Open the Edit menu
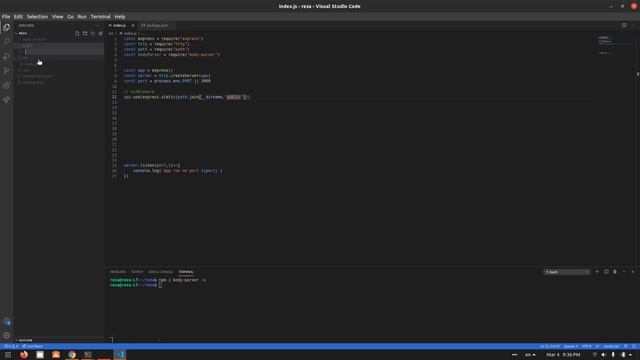The height and width of the screenshot is (360, 640). 18,17
